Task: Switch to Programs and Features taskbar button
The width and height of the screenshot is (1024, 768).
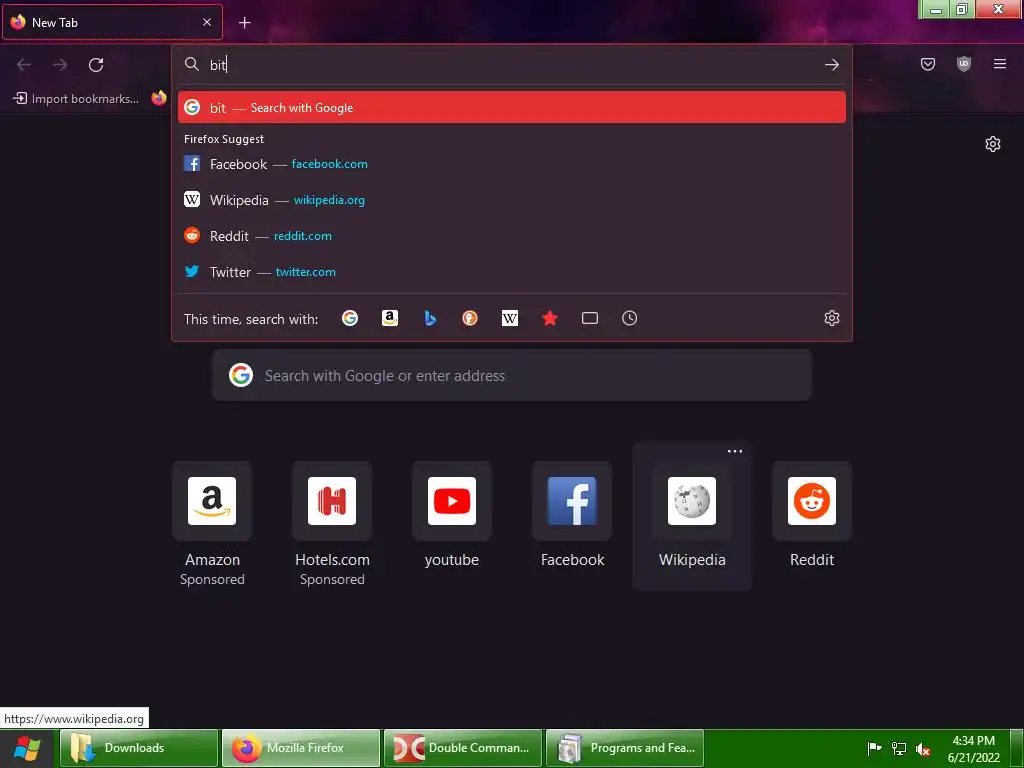Action: (625, 748)
